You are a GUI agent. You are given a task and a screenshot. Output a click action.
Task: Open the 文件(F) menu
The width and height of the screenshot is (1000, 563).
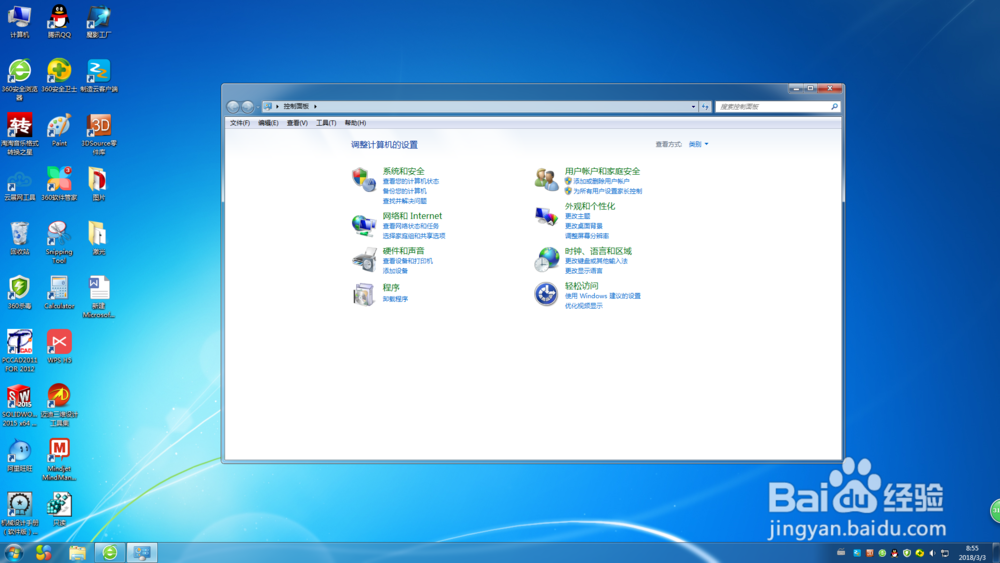click(240, 123)
